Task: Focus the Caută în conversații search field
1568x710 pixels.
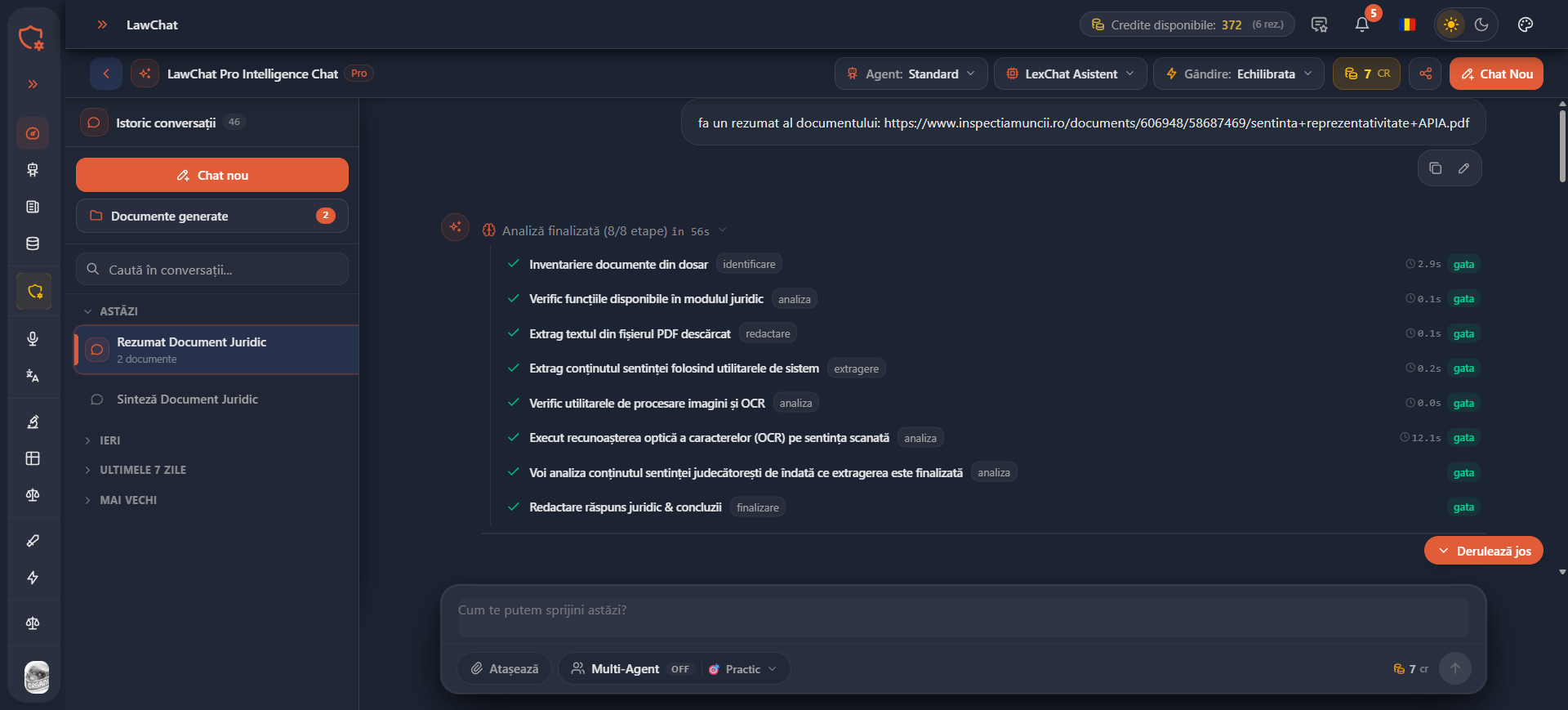Action: 212,270
